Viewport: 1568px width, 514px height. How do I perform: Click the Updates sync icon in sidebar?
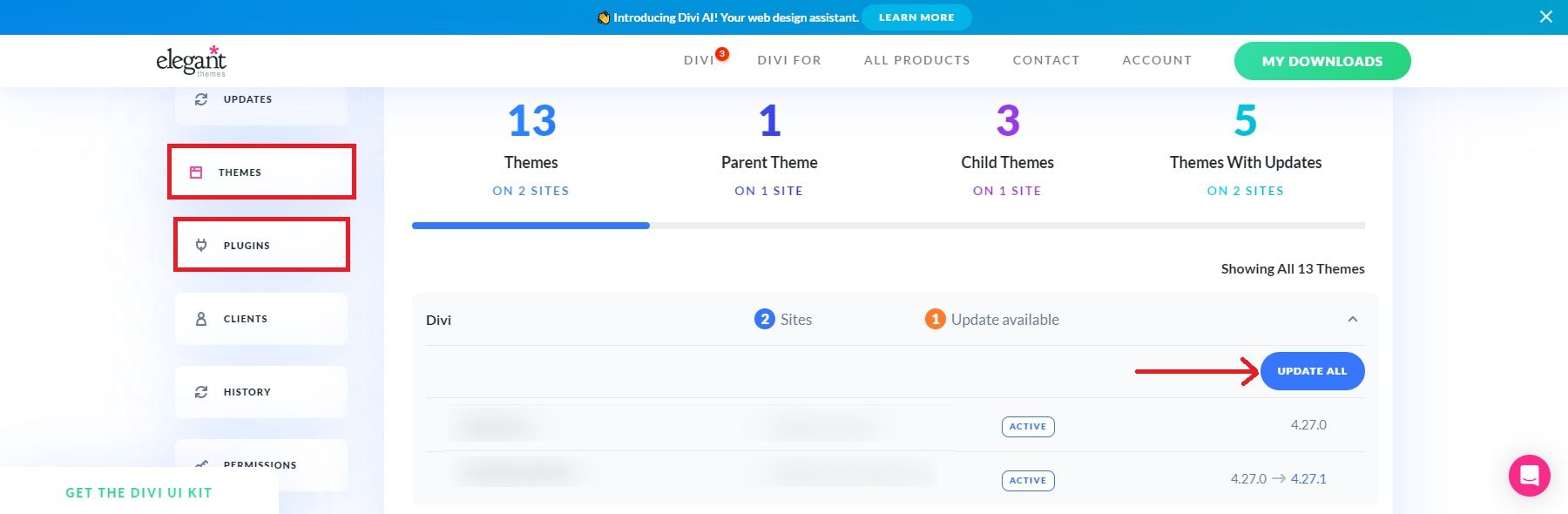pyautogui.click(x=201, y=99)
